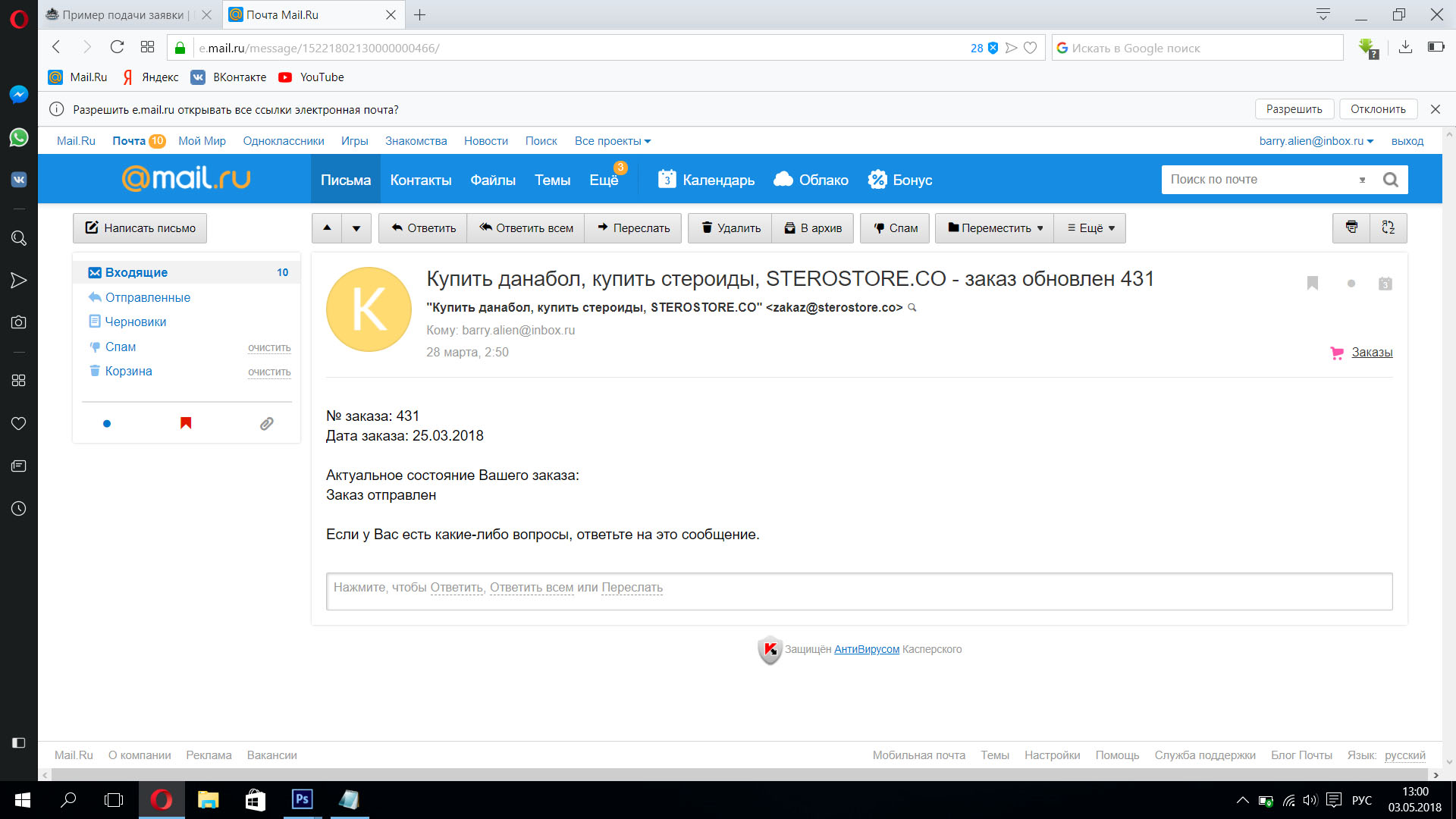
Task: Click the Поиск по почте search field
Action: (1259, 180)
